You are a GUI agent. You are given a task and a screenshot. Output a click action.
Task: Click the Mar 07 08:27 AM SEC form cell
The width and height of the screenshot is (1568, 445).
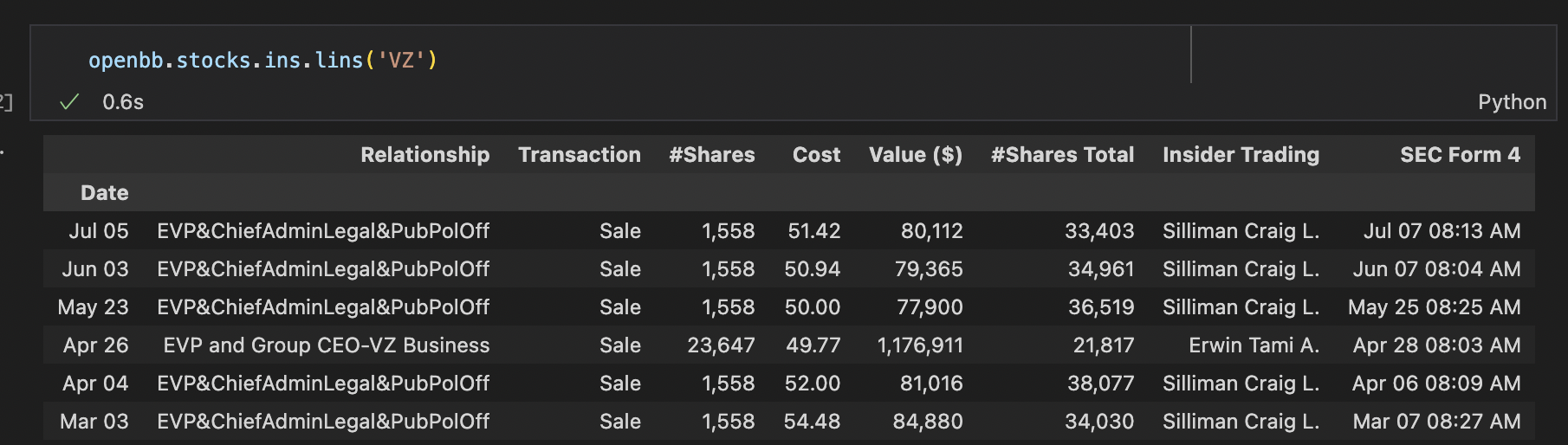1436,422
